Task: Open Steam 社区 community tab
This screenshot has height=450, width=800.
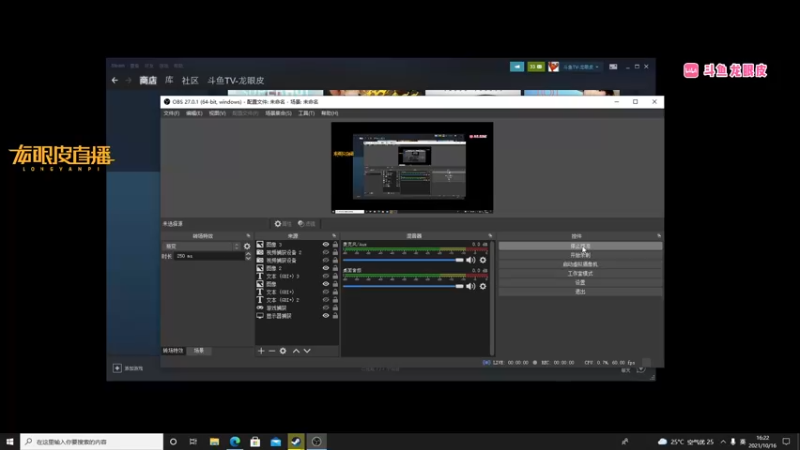Action: 190,80
